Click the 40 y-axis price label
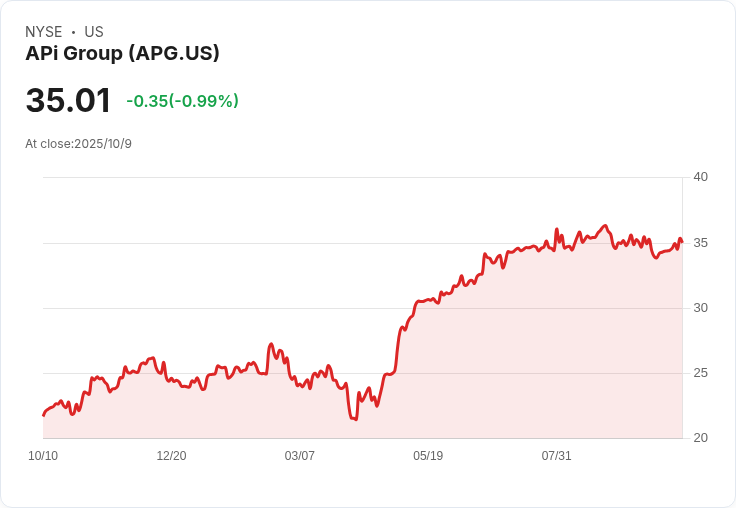Screen dimensions: 736x508 700,177
